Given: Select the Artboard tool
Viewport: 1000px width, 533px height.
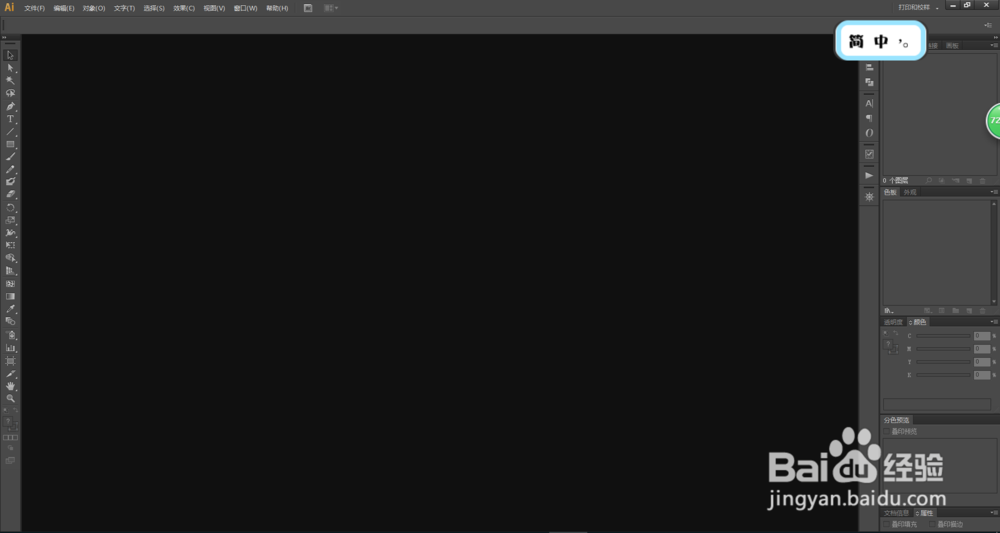Looking at the screenshot, I should click(10, 361).
